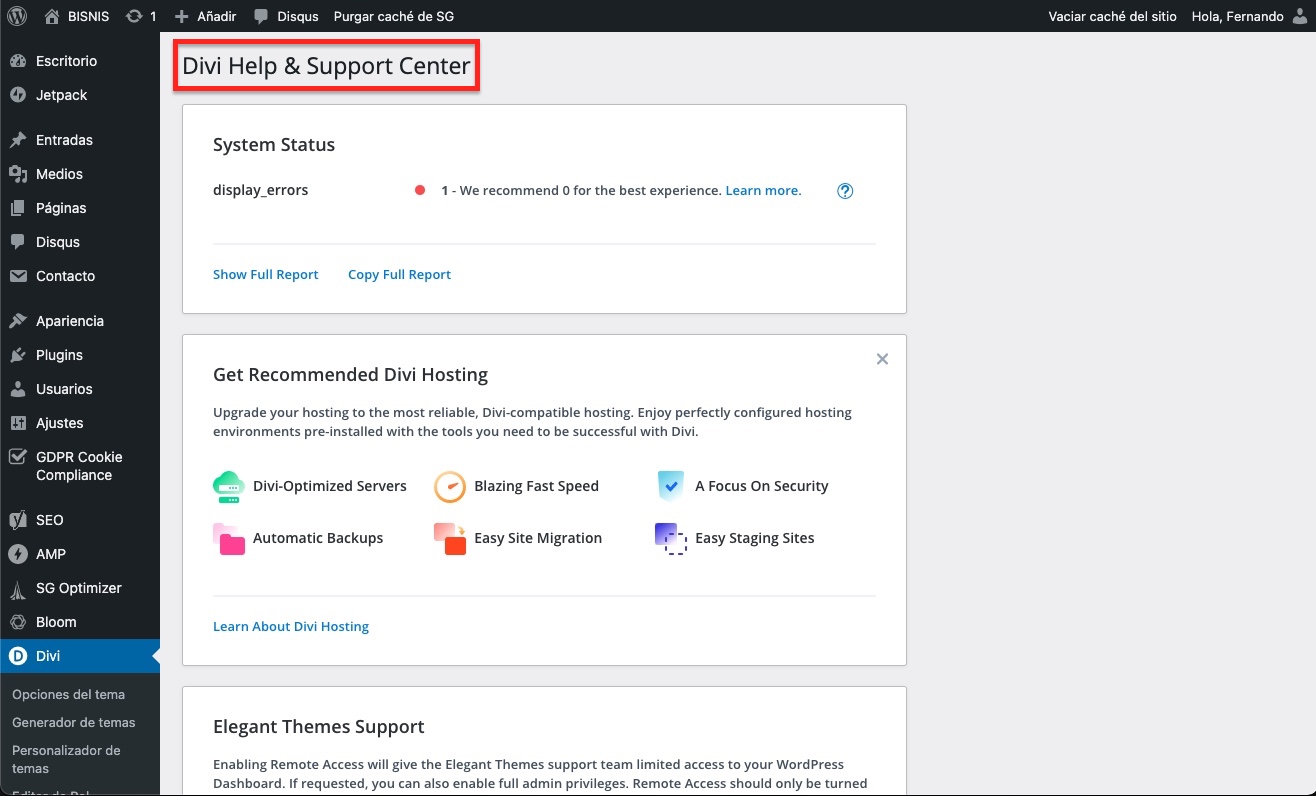Go to Apariencia in sidebar menu
This screenshot has height=796, width=1316.
point(69,321)
